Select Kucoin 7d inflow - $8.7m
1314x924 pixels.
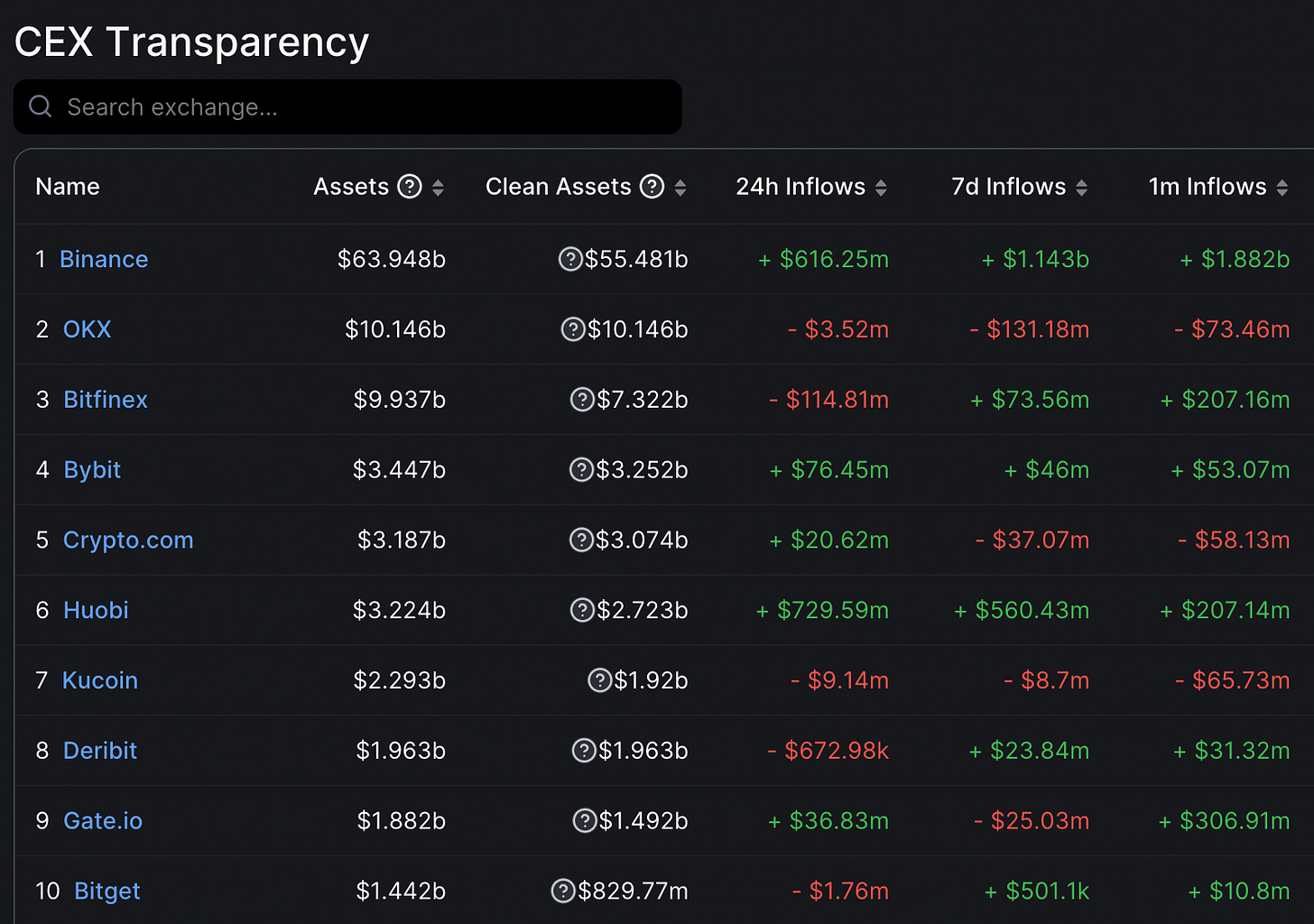[1047, 680]
